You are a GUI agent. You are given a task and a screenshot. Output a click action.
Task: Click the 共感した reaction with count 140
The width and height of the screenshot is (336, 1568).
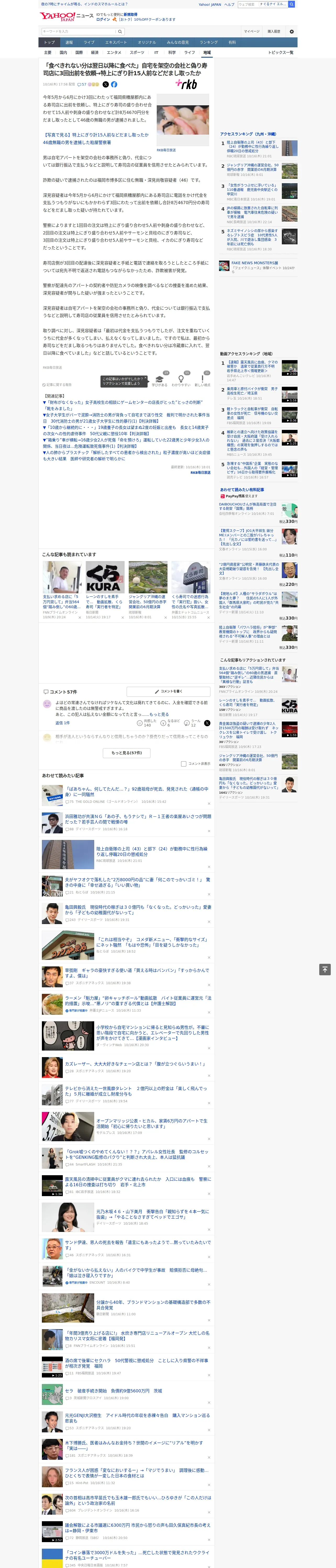[x=148, y=723]
